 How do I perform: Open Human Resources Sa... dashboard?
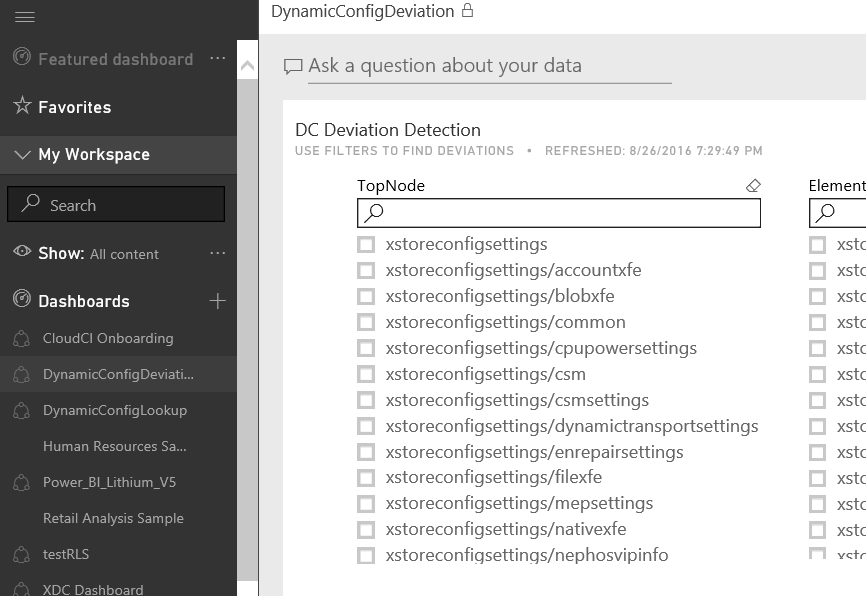coord(115,446)
